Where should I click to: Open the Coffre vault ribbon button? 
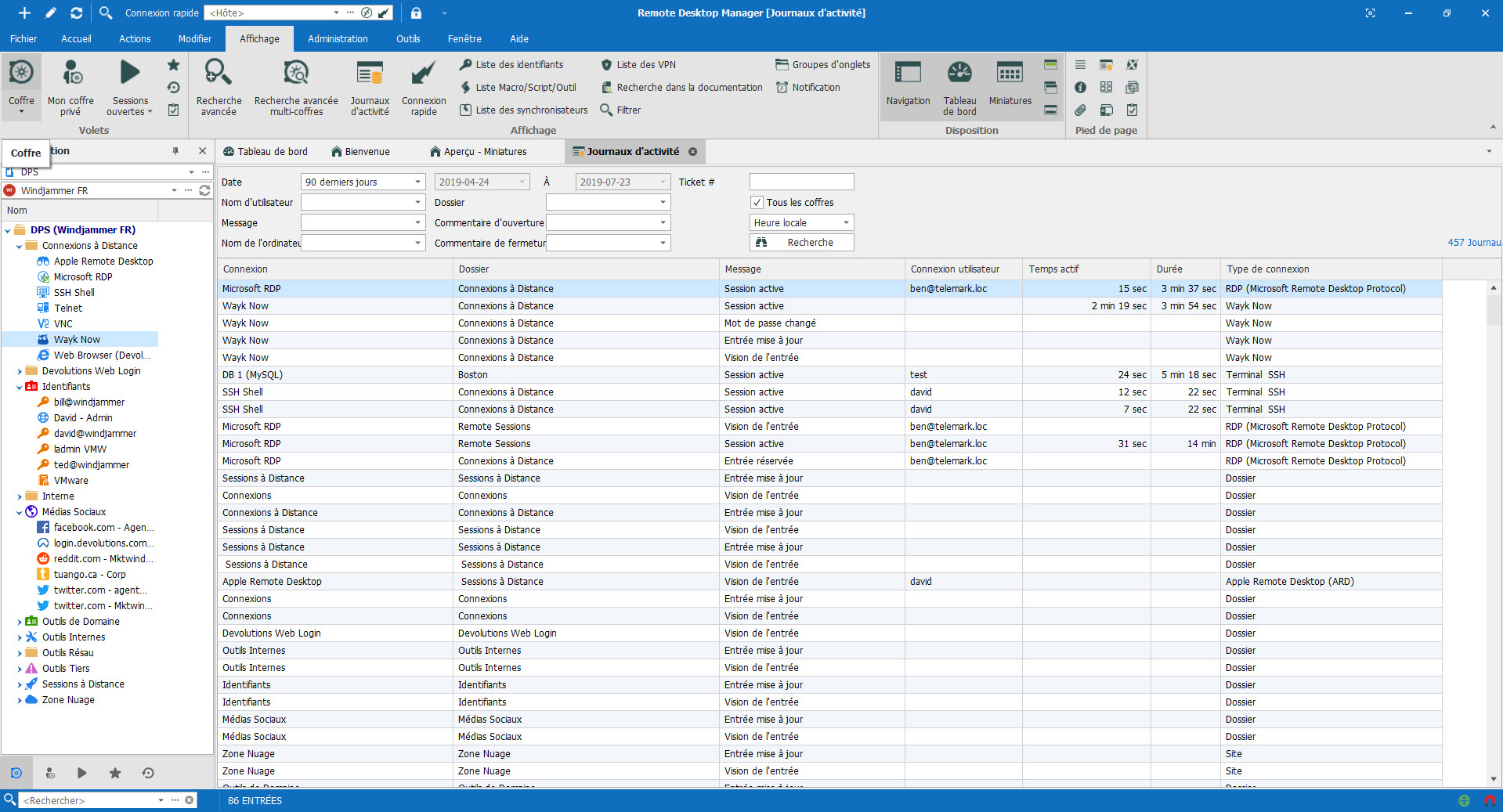21,87
